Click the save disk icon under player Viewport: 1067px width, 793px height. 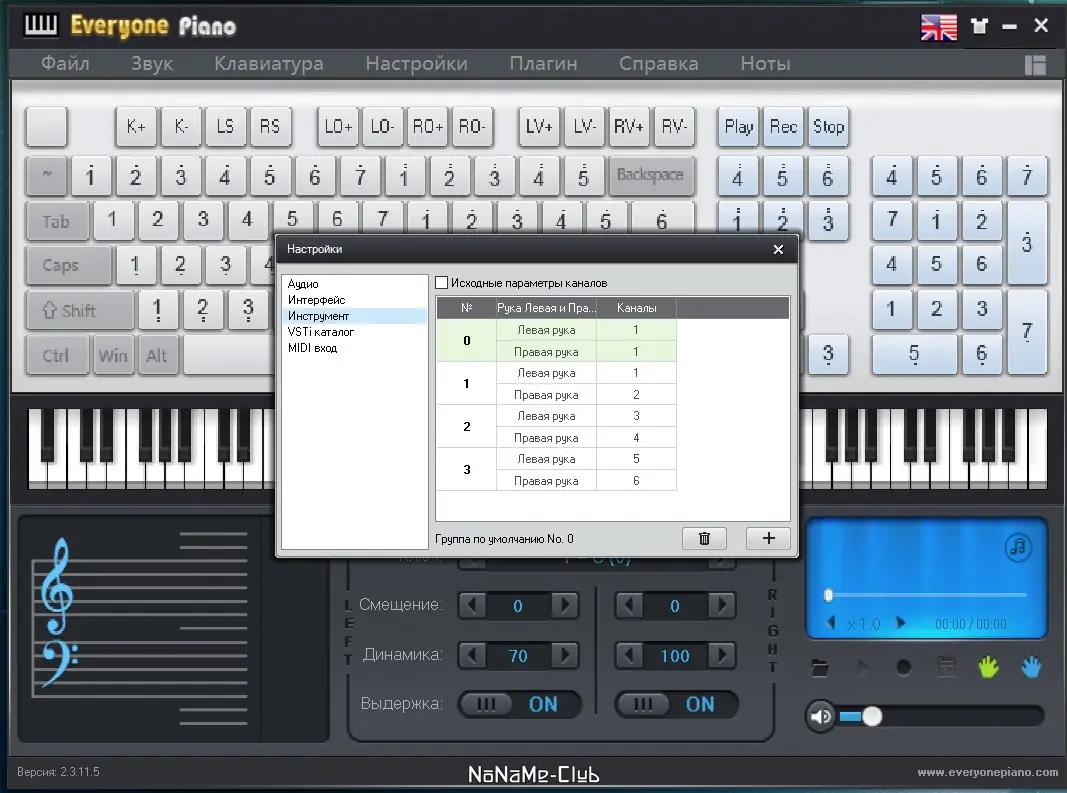[x=947, y=667]
